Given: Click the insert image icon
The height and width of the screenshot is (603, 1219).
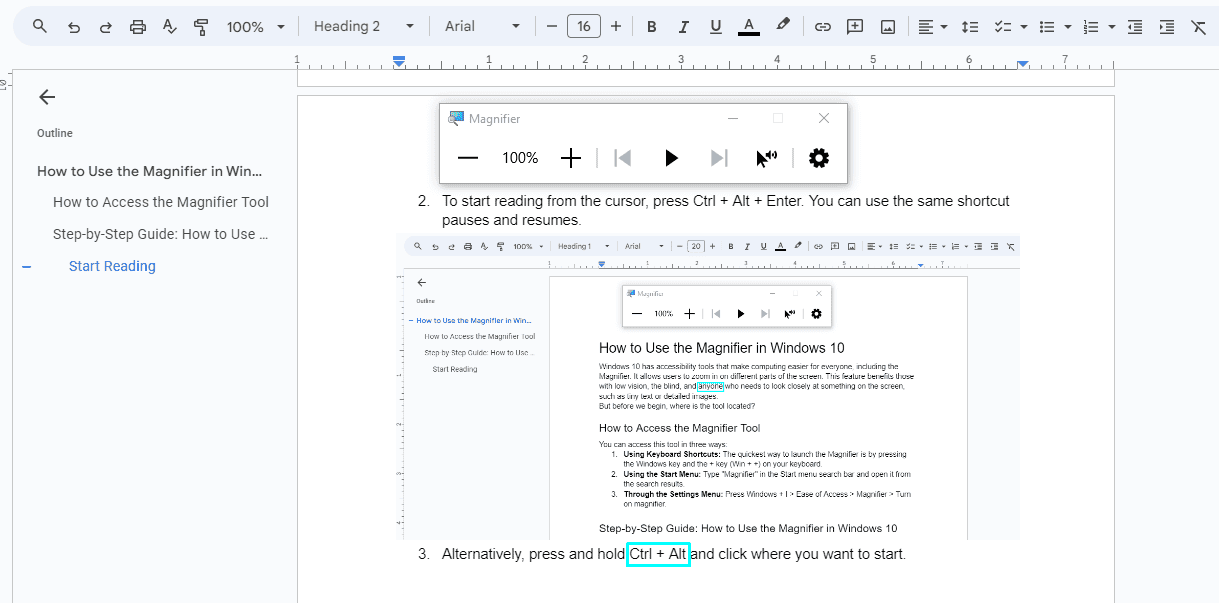Looking at the screenshot, I should 887,27.
